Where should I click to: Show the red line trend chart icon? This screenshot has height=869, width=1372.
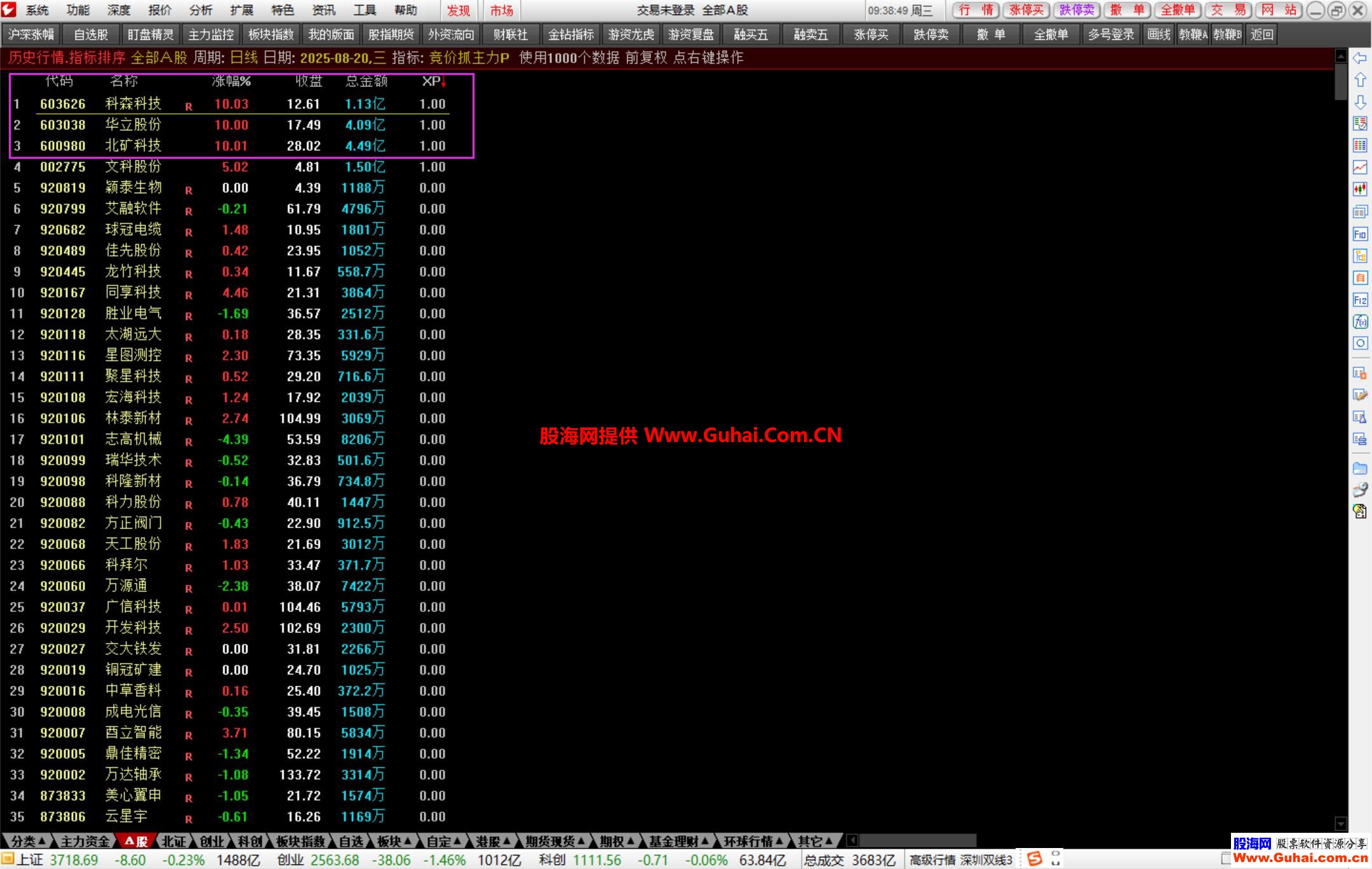(x=1360, y=168)
